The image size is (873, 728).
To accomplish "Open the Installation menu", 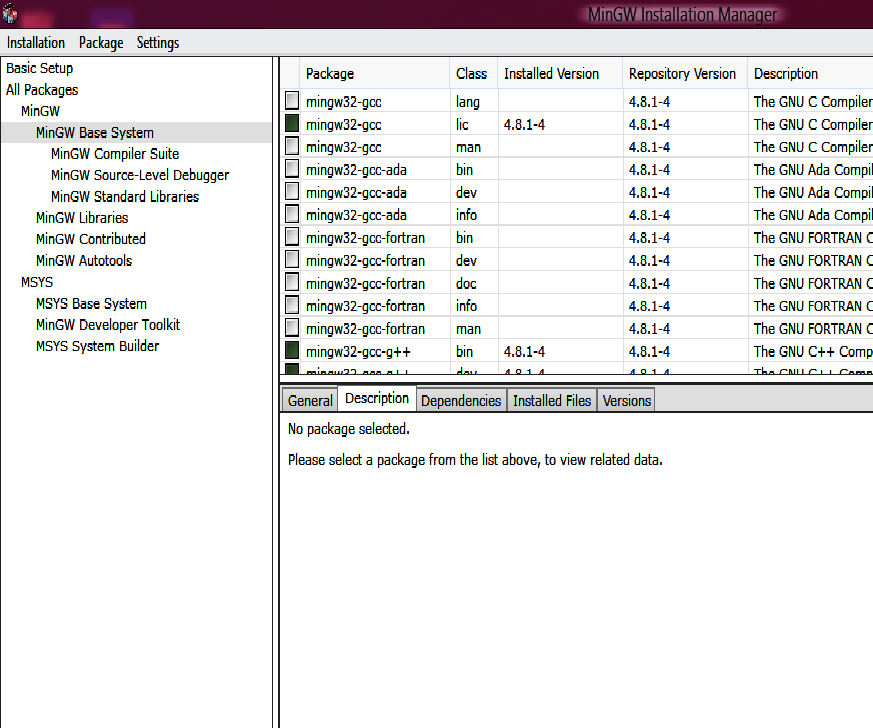I will (x=36, y=43).
